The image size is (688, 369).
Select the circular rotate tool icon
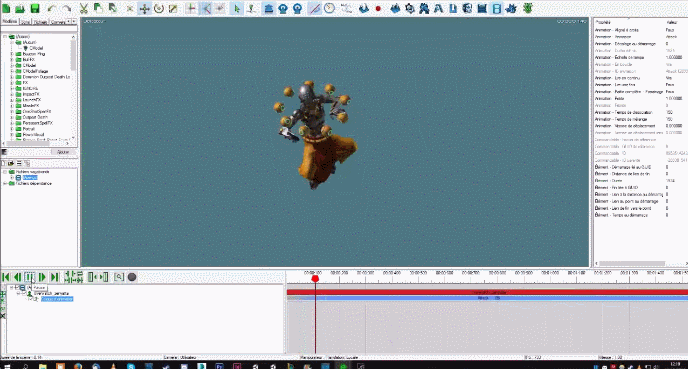pyautogui.click(x=159, y=8)
